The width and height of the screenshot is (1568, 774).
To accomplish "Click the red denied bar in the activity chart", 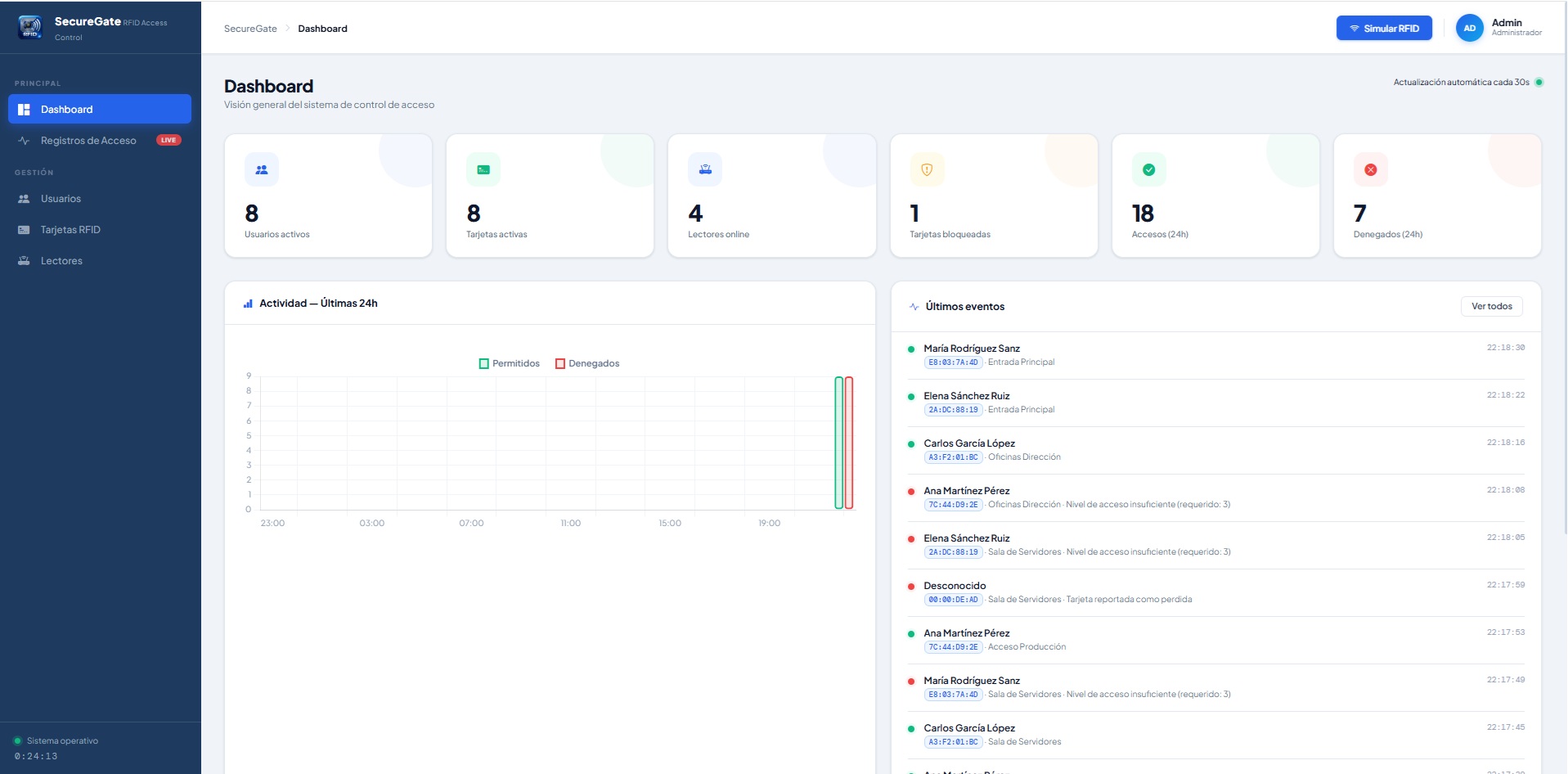I will click(849, 443).
